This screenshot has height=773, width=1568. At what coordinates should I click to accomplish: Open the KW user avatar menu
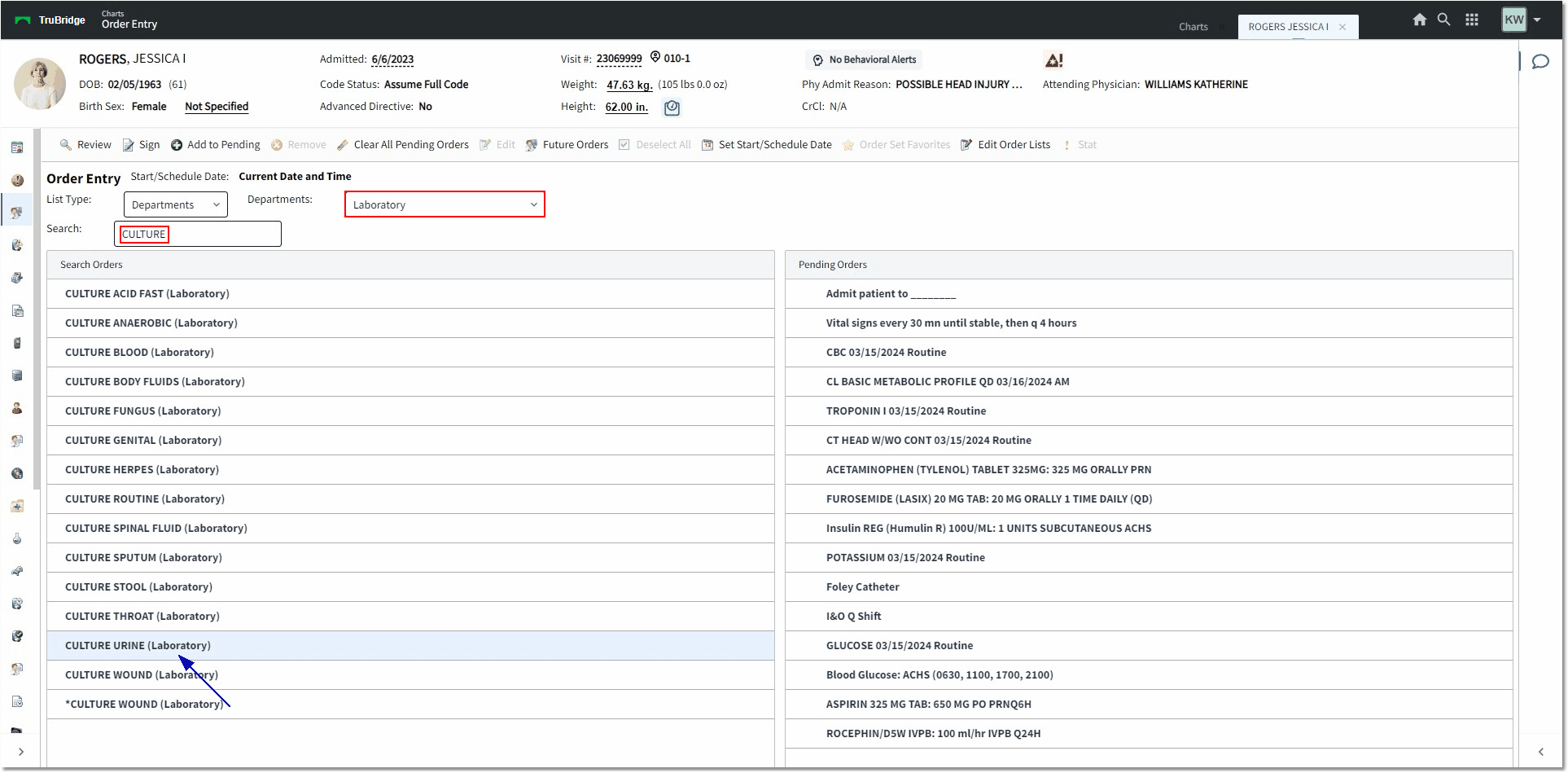coord(1513,20)
